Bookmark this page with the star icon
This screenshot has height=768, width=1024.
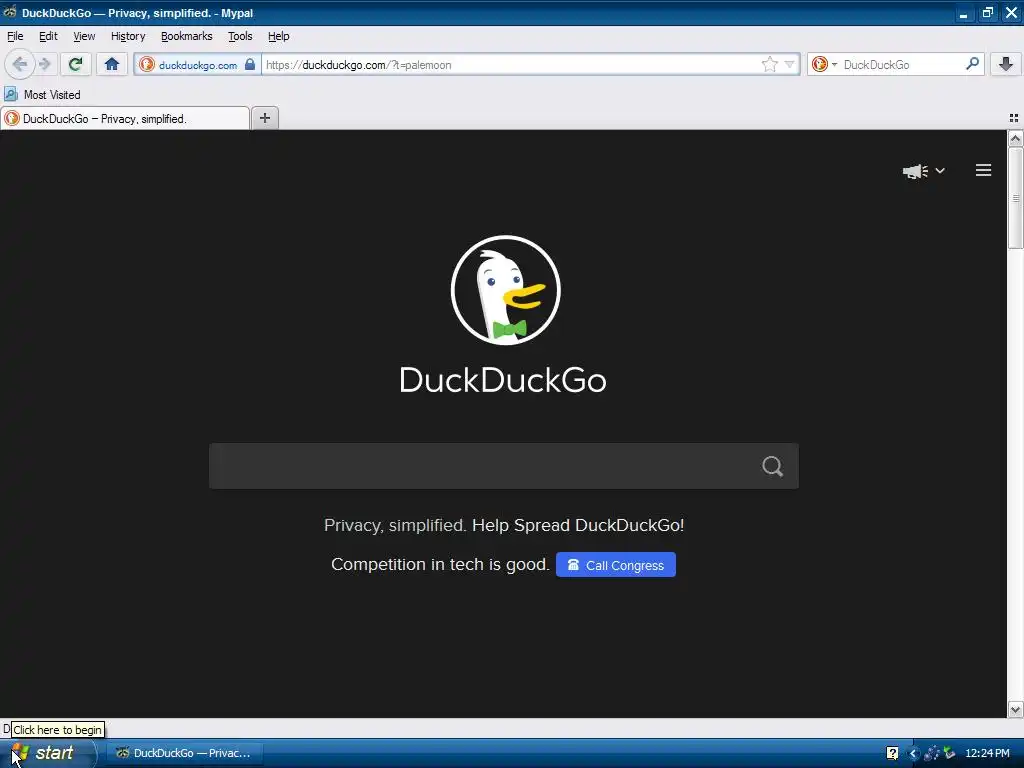(769, 64)
